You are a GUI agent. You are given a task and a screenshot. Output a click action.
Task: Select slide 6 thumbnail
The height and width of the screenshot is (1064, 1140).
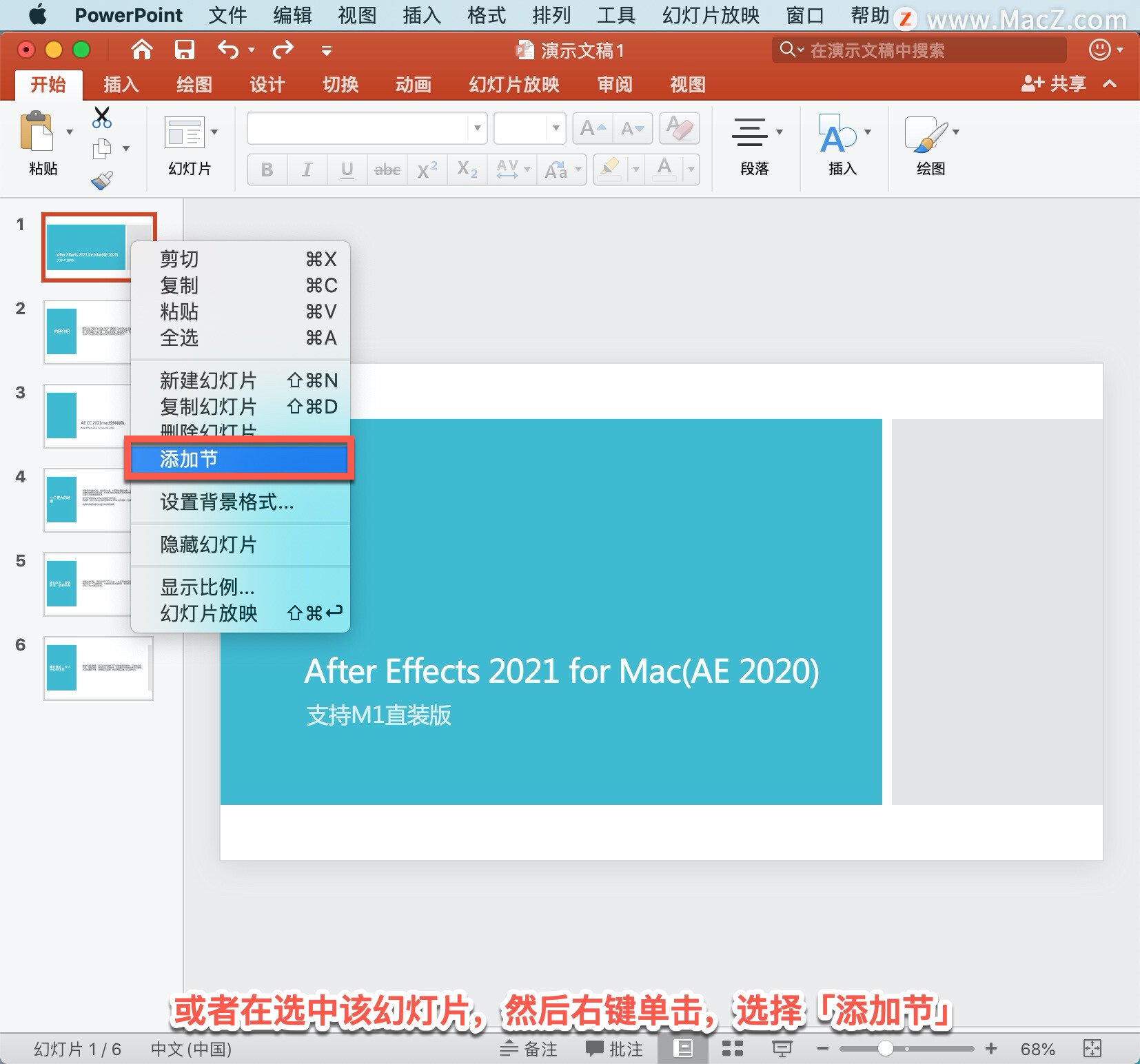pyautogui.click(x=99, y=668)
